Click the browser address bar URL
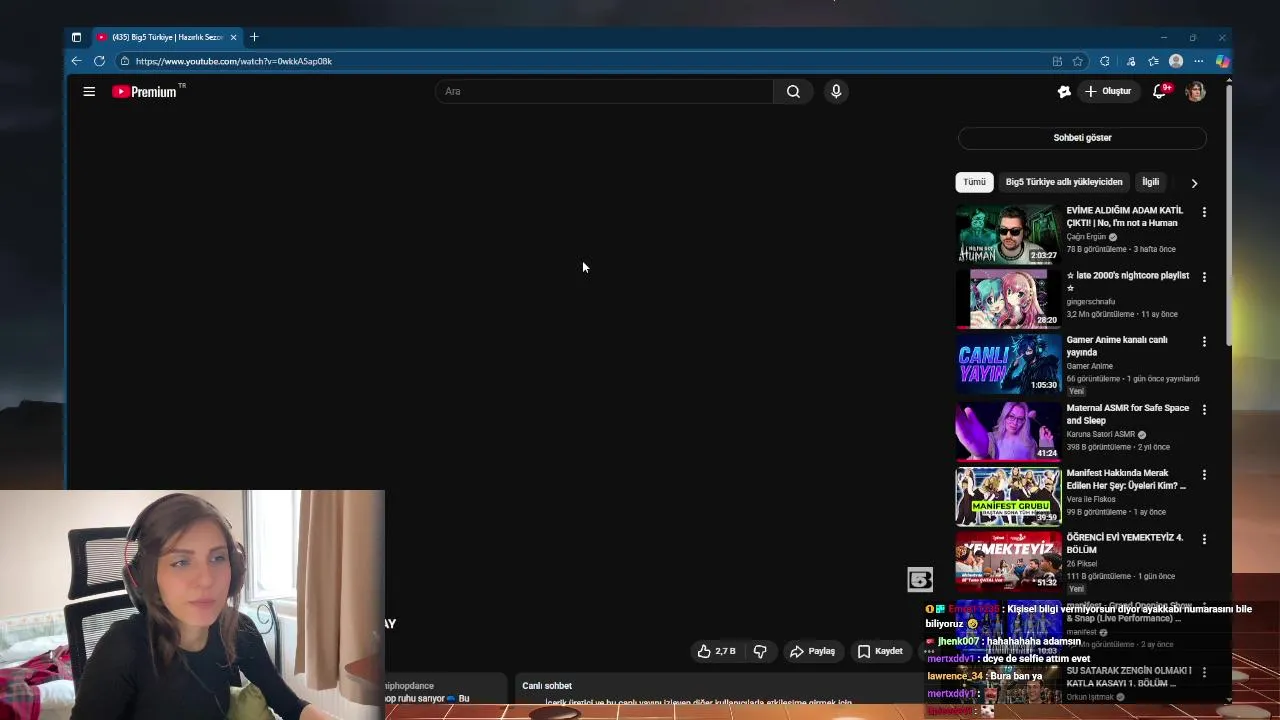The height and width of the screenshot is (720, 1280). [234, 61]
